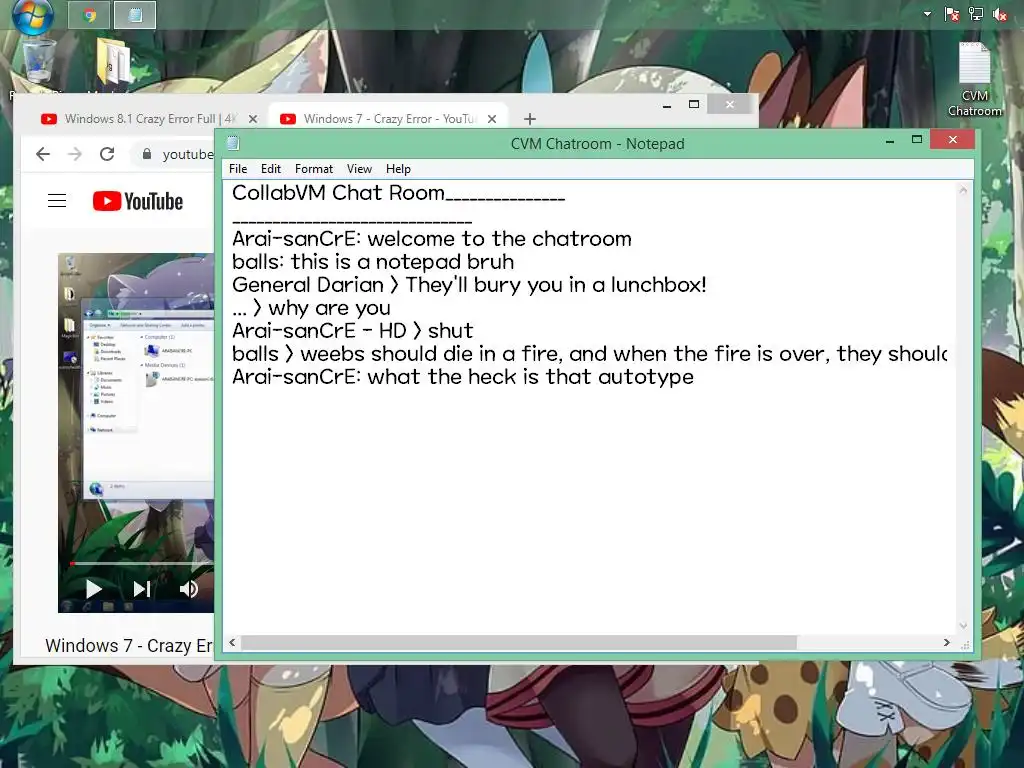The height and width of the screenshot is (768, 1024).
Task: Close the CVM Chatroom Notepad window
Action: pyautogui.click(x=953, y=140)
